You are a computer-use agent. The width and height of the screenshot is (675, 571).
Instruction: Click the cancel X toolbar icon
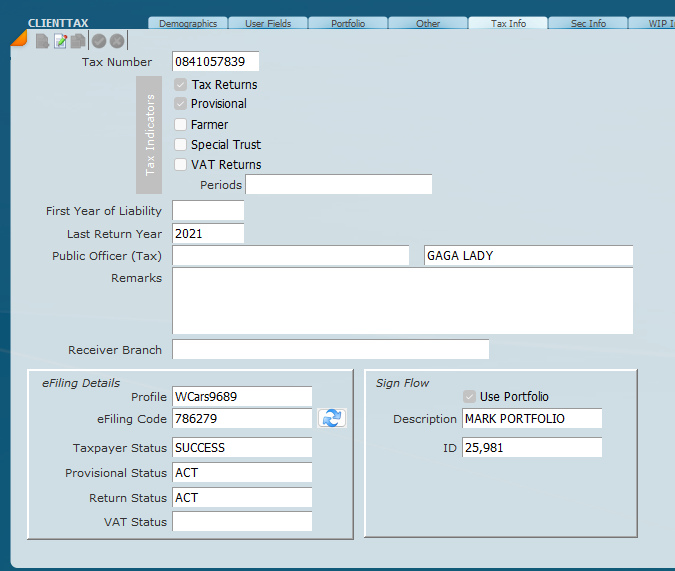point(117,41)
